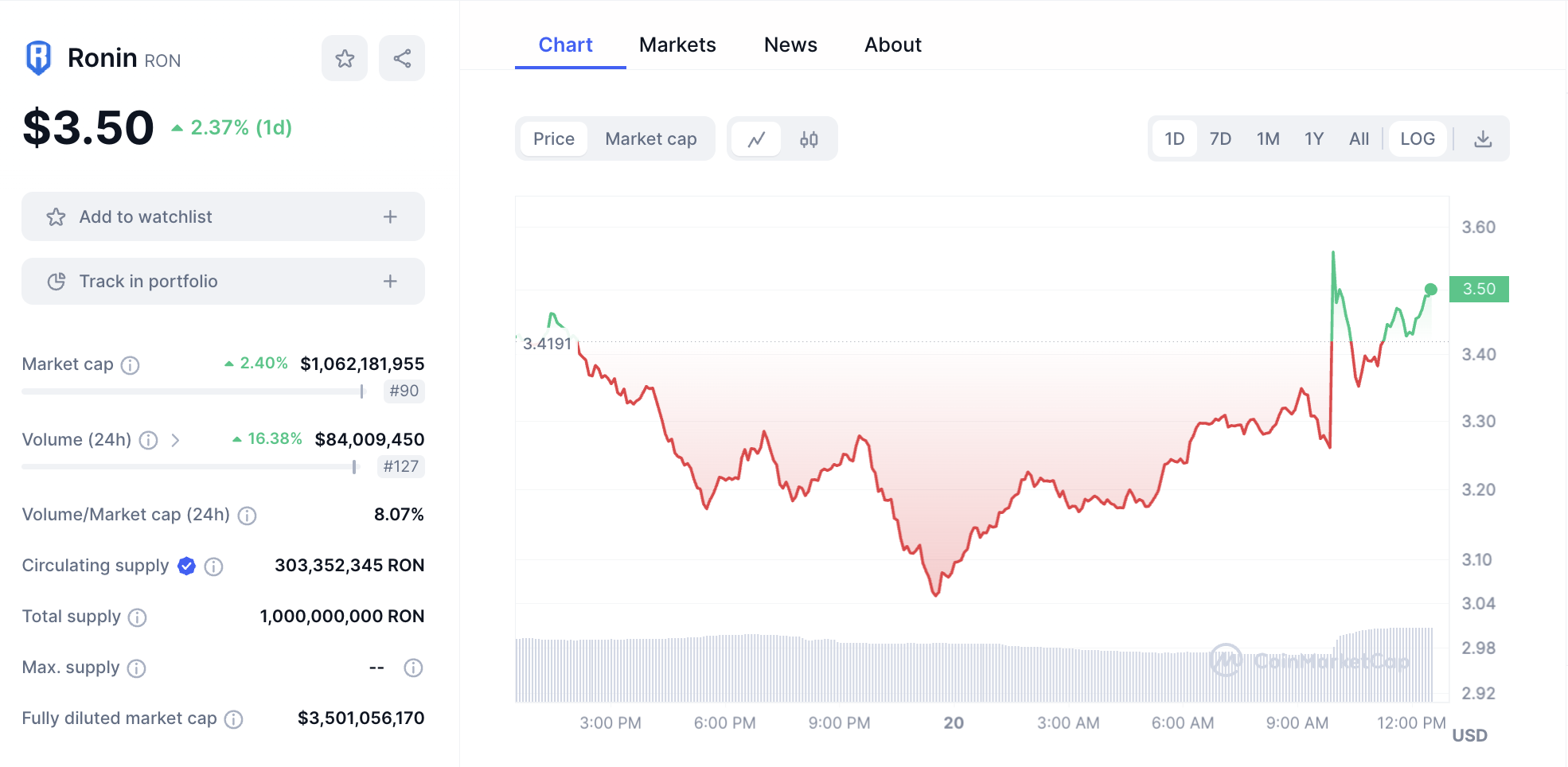
Task: Expand Add to watchlist plus
Action: click(390, 217)
